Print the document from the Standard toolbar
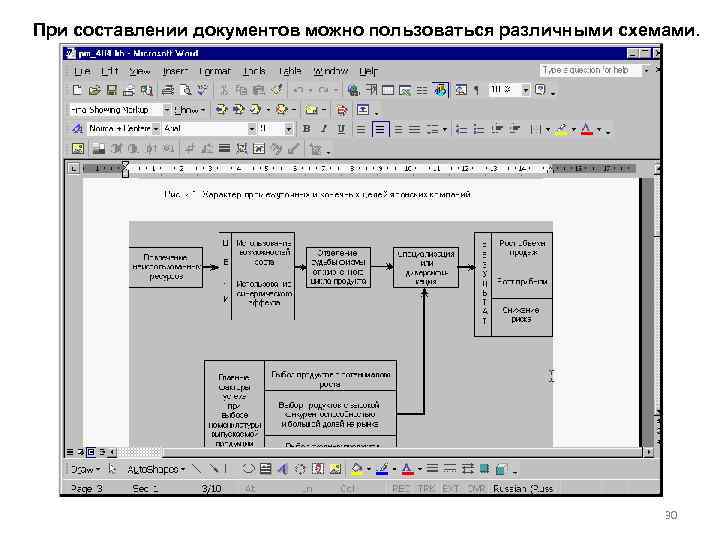This screenshot has height=540, width=720. [x=169, y=90]
